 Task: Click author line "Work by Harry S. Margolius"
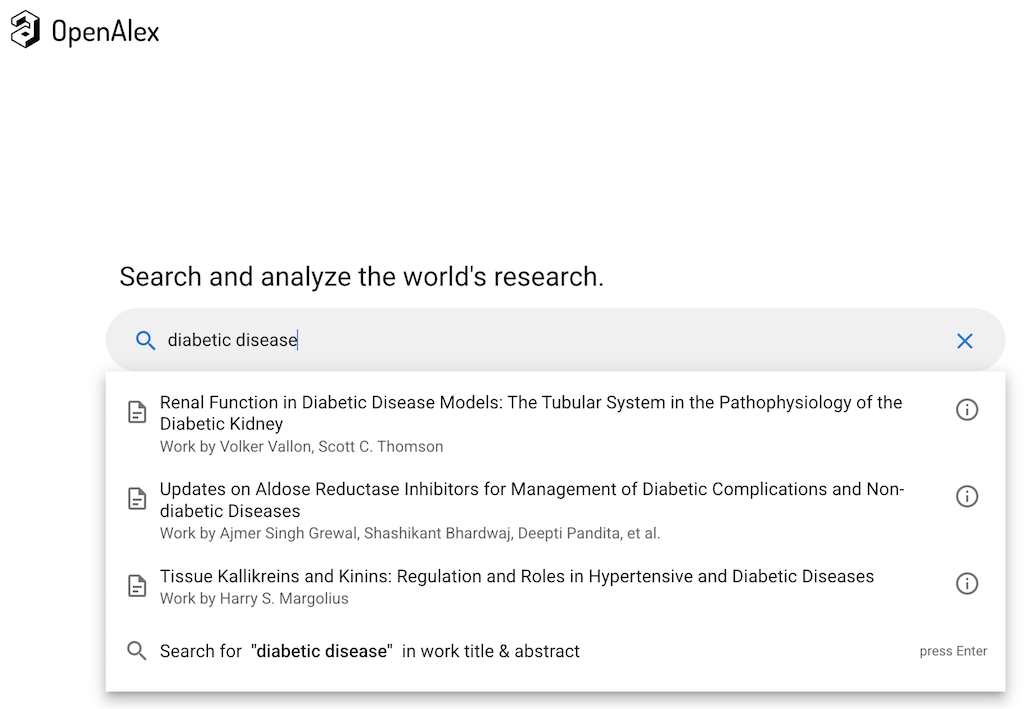point(254,599)
